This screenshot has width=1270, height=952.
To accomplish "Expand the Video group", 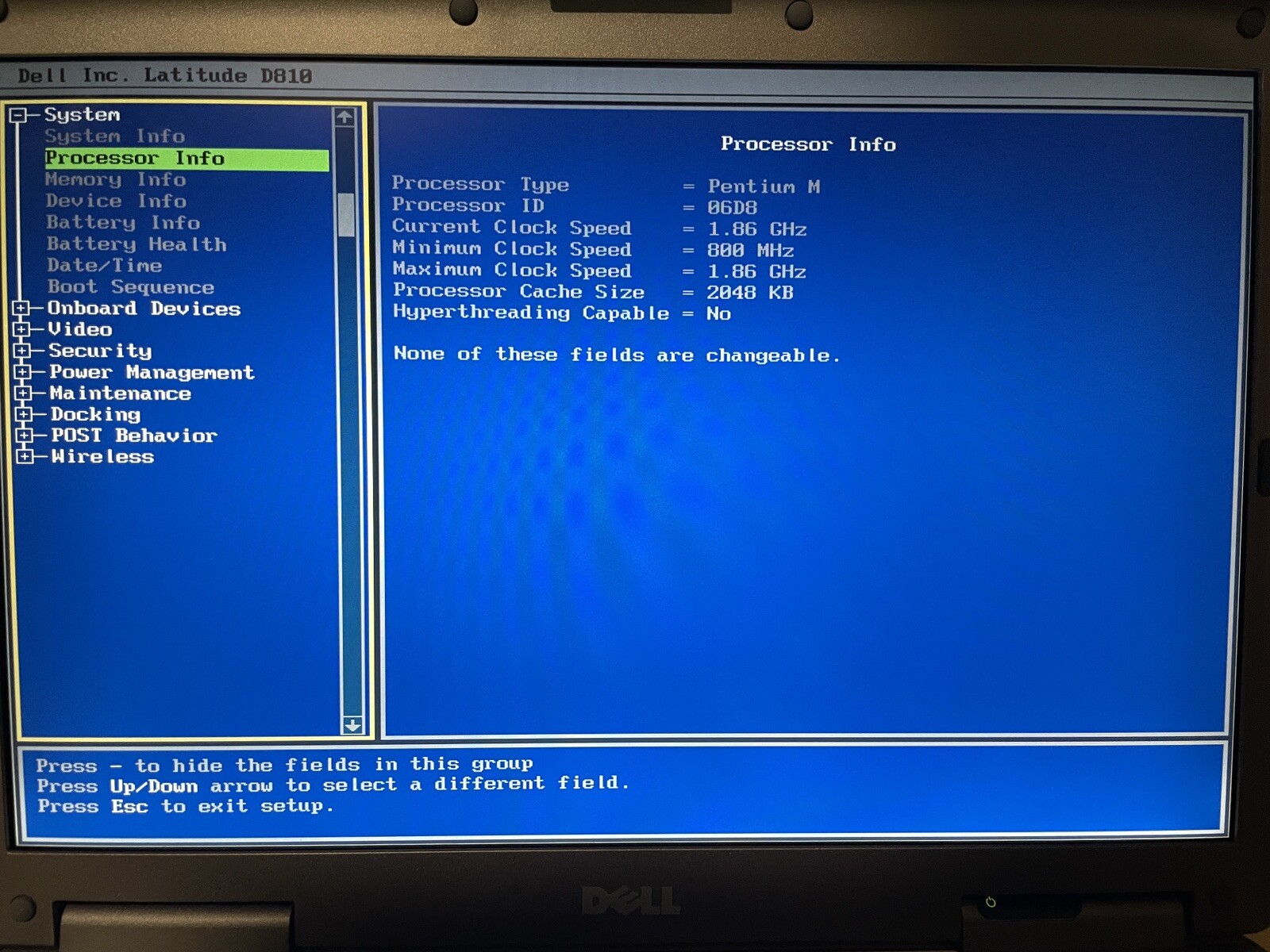I will pyautogui.click(x=21, y=329).
